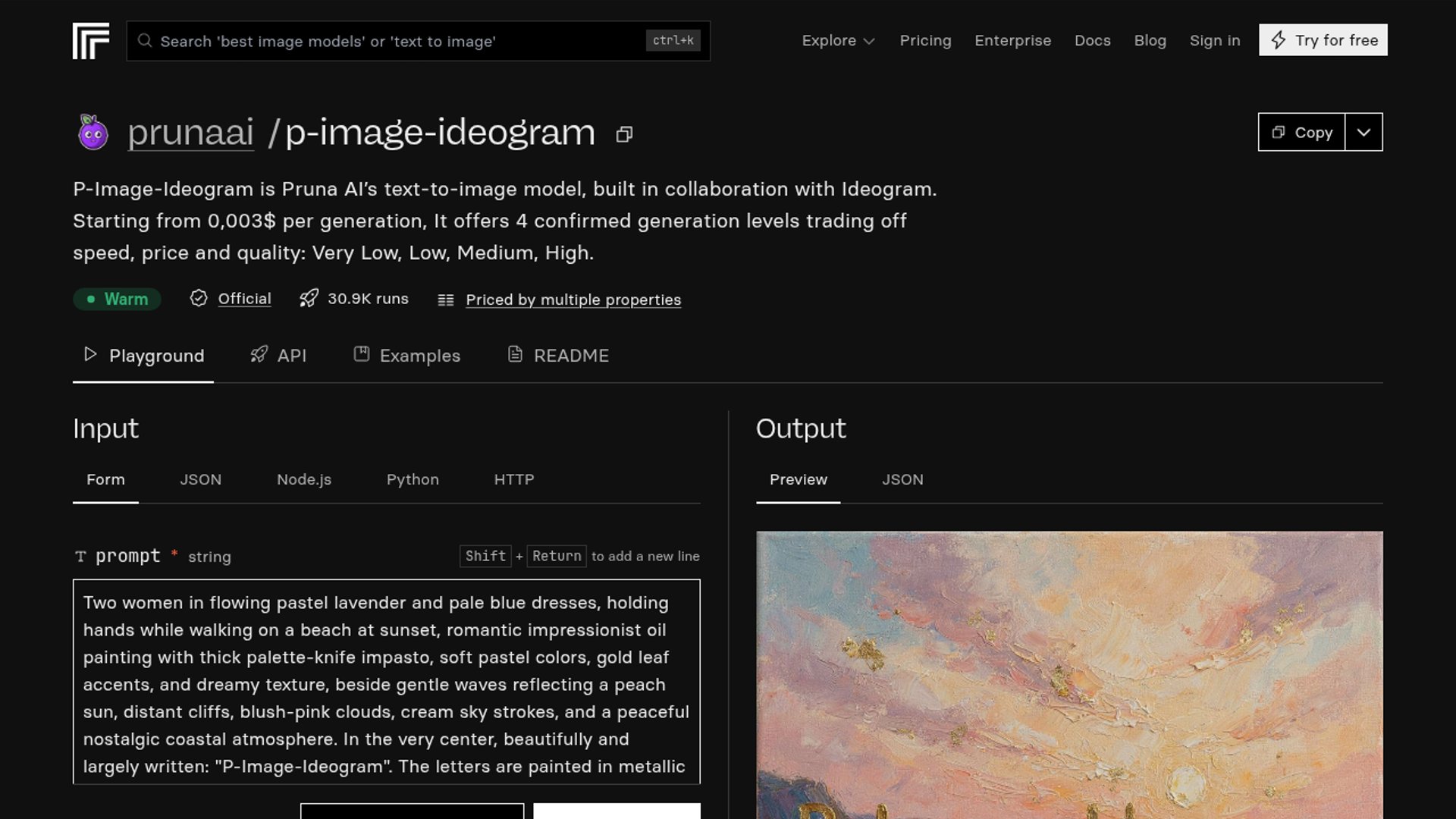1456x819 pixels.
Task: Open Priced by multiple properties link
Action: (573, 300)
